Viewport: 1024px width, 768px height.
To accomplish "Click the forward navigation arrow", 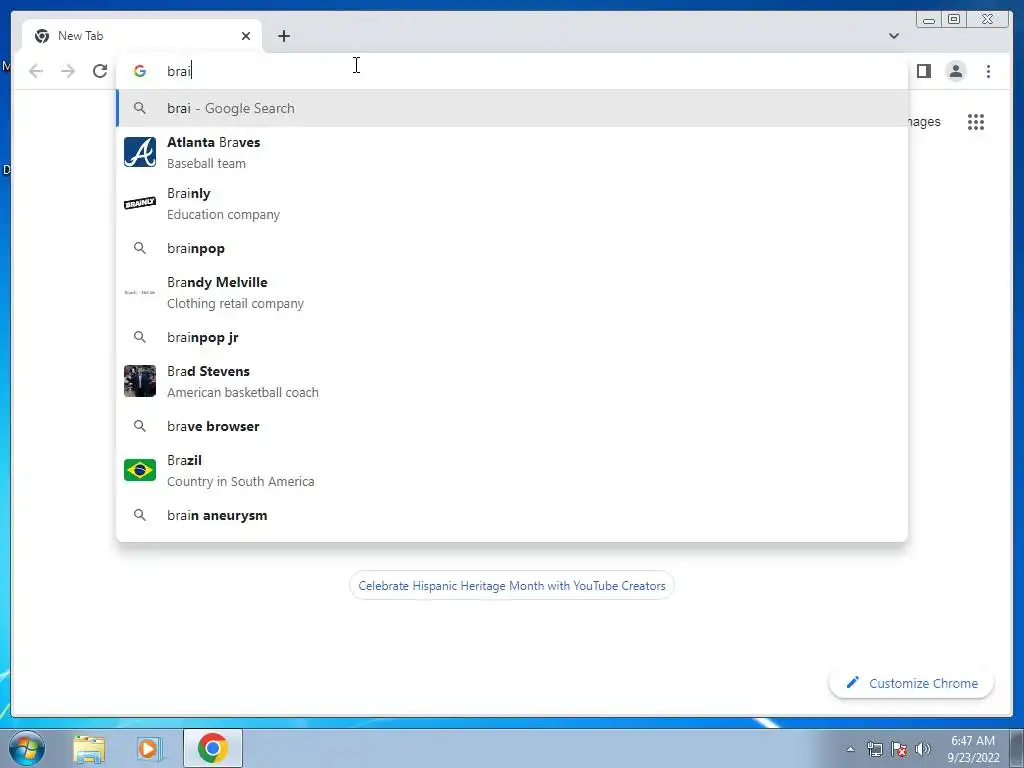I will click(x=68, y=71).
